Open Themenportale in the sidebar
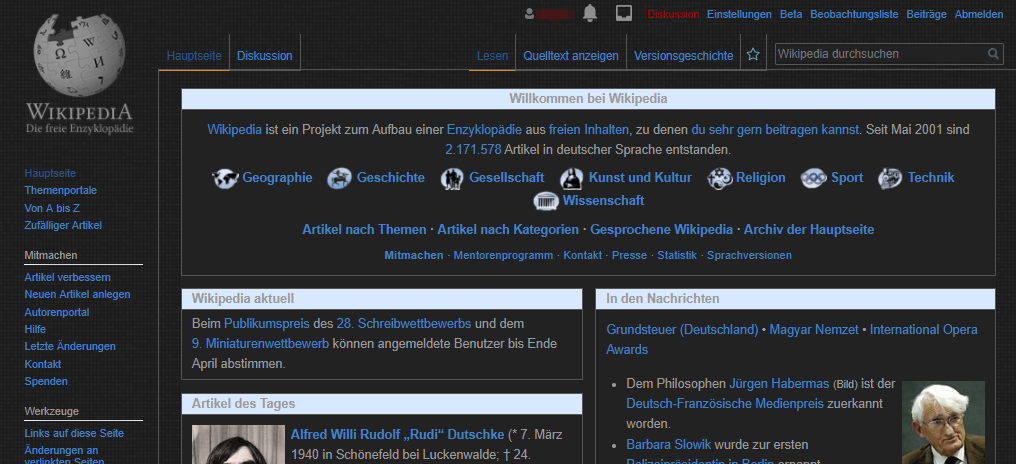Viewport: 1016px width, 464px height. [x=61, y=191]
